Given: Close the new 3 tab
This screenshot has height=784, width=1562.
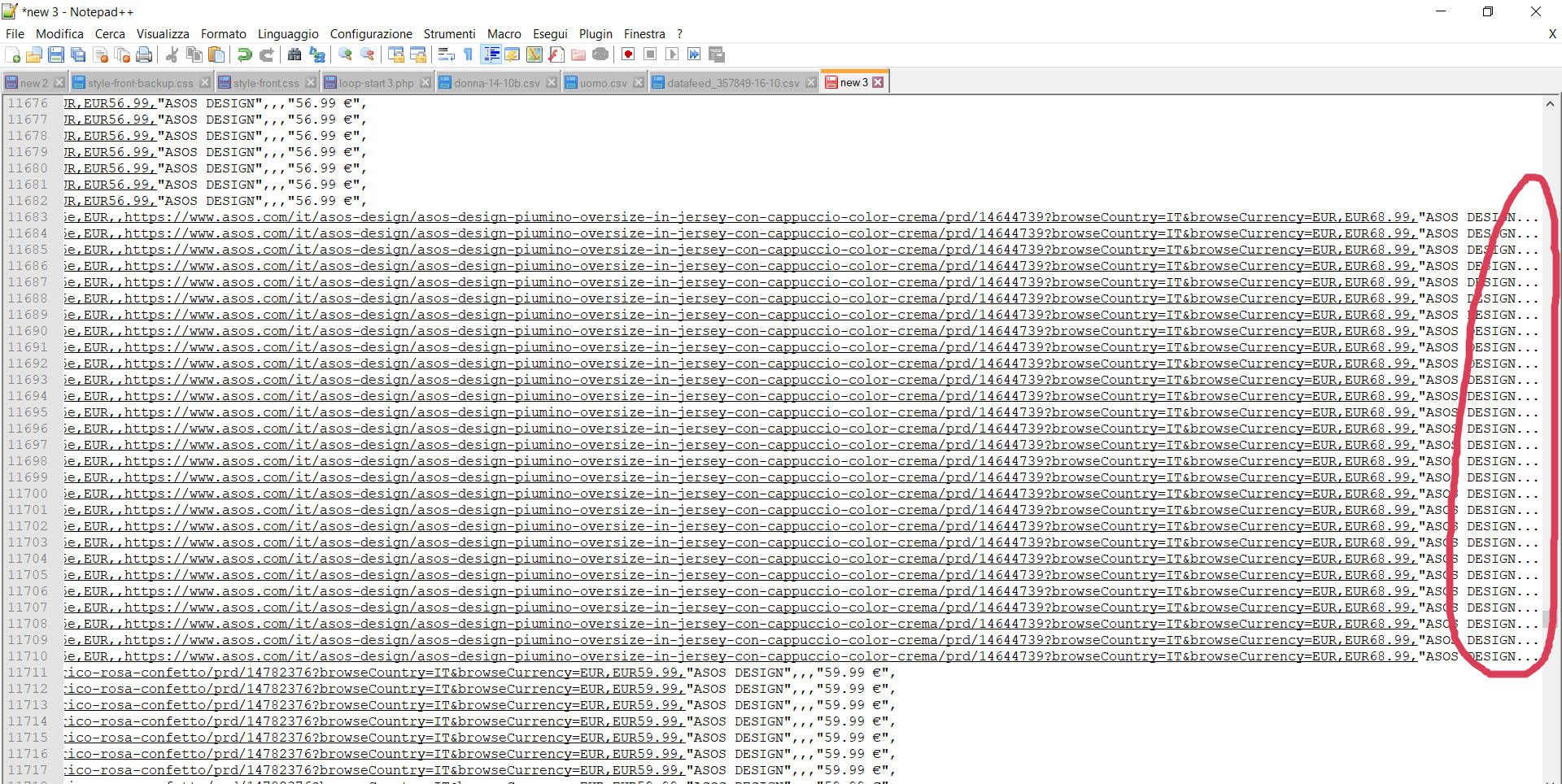Looking at the screenshot, I should click(x=878, y=83).
